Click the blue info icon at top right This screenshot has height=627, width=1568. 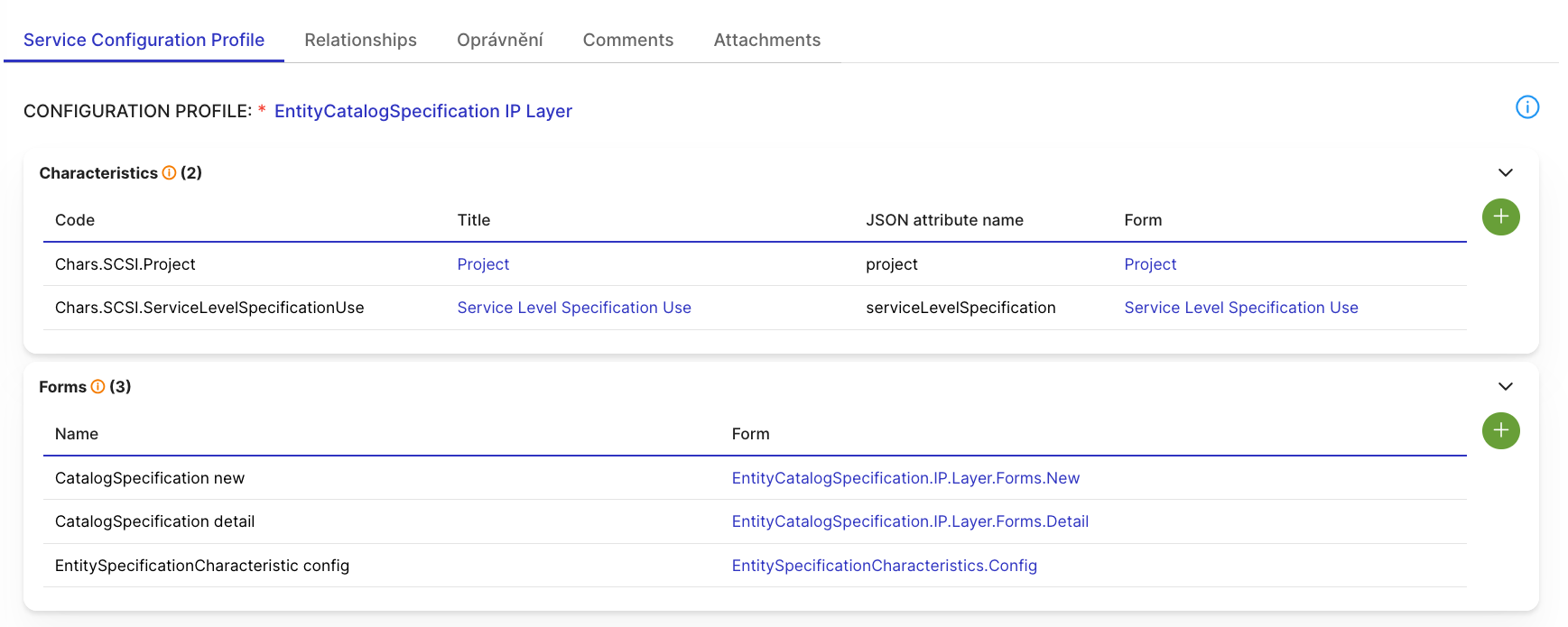click(x=1526, y=107)
